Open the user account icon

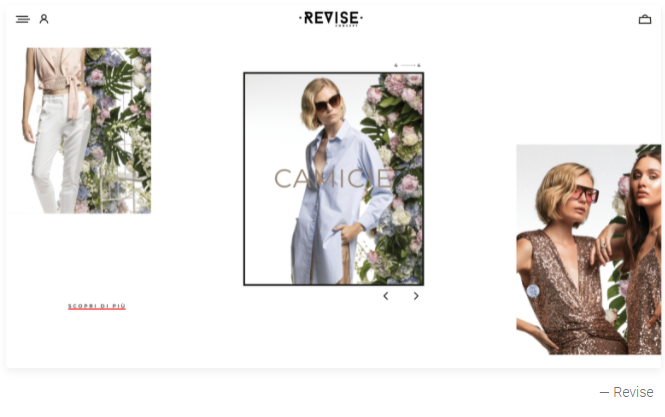pos(44,19)
